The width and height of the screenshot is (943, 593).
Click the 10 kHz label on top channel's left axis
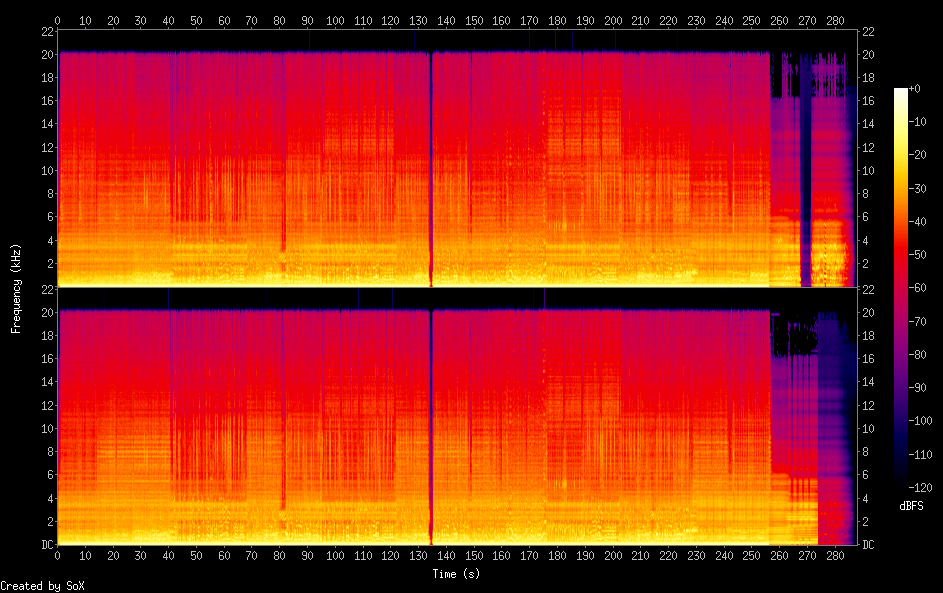[x=47, y=170]
